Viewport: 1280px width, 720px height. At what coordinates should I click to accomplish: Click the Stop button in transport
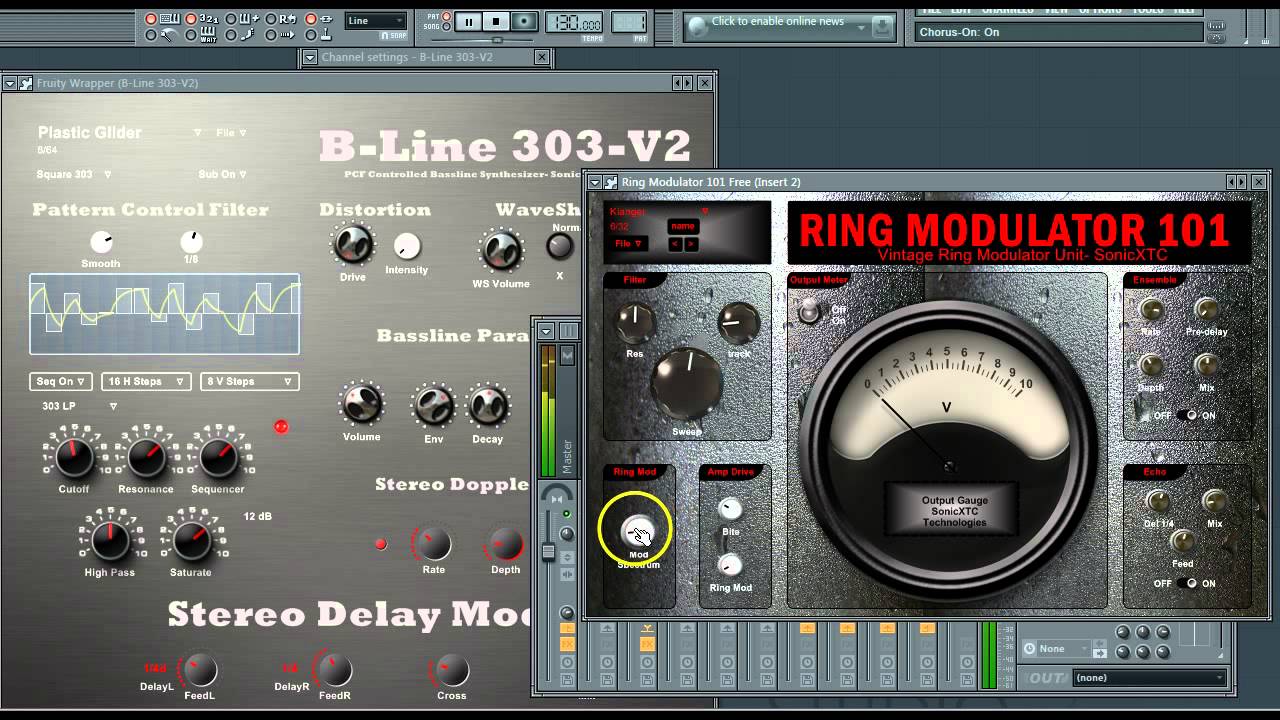tap(496, 21)
